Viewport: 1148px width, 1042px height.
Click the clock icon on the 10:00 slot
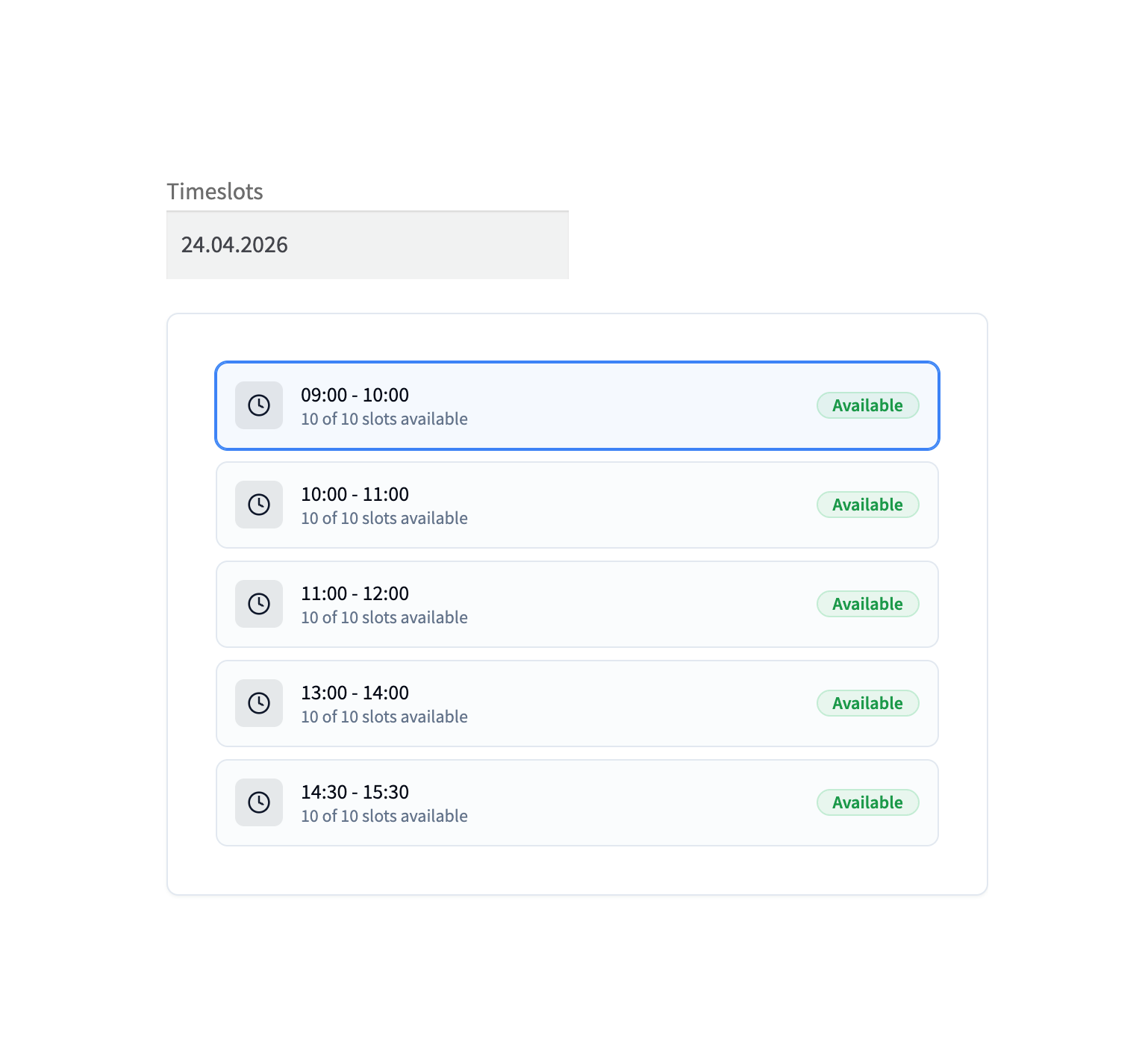tap(259, 505)
